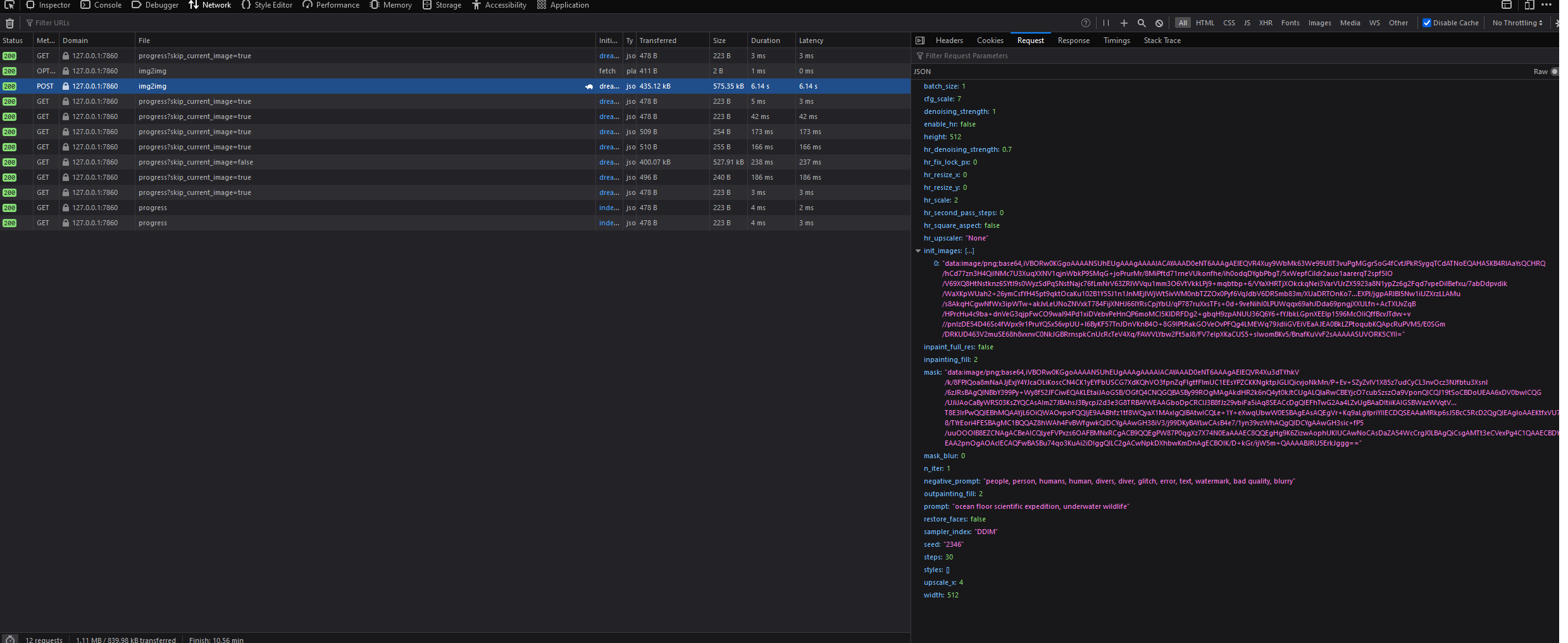1568x643 pixels.
Task: Create a new custom request with the plus icon
Action: (1124, 23)
